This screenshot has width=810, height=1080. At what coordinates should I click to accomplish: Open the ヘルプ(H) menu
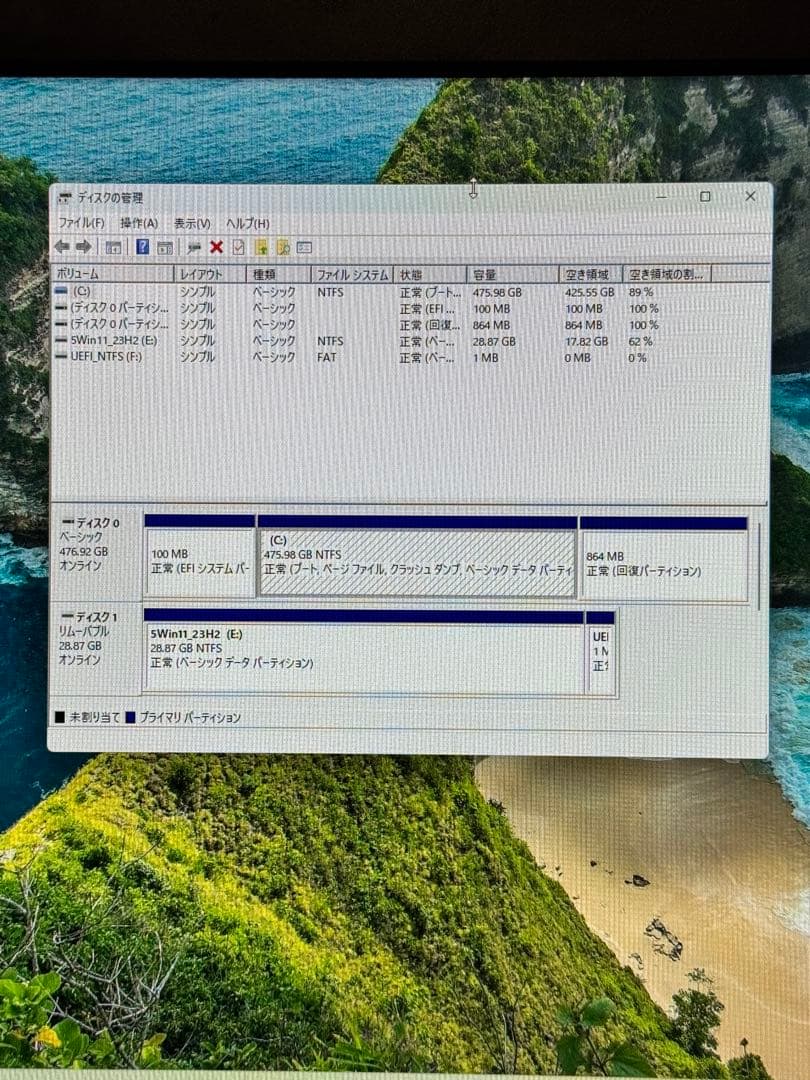pyautogui.click(x=245, y=224)
